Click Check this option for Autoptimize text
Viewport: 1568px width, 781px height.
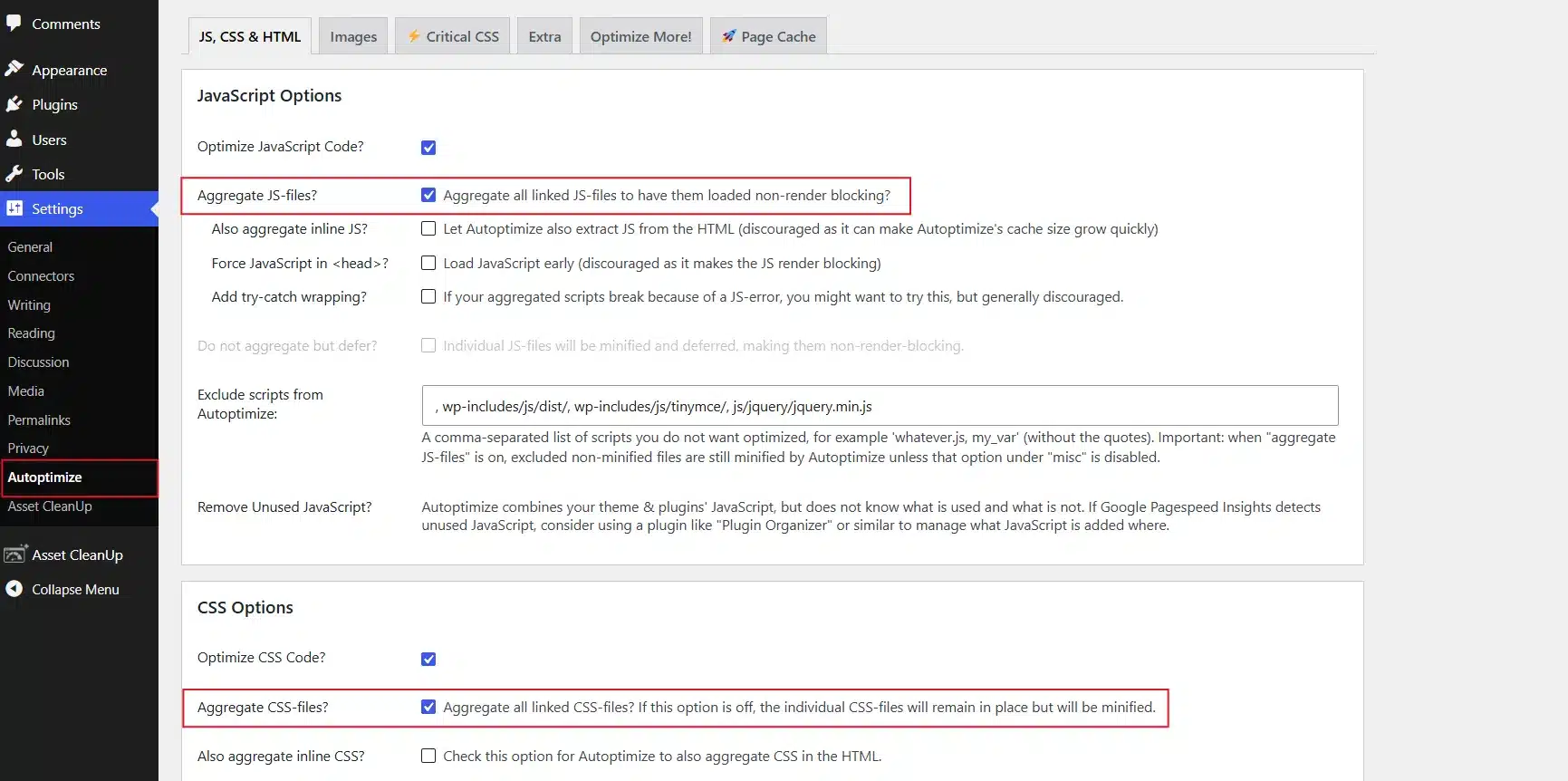(x=662, y=756)
